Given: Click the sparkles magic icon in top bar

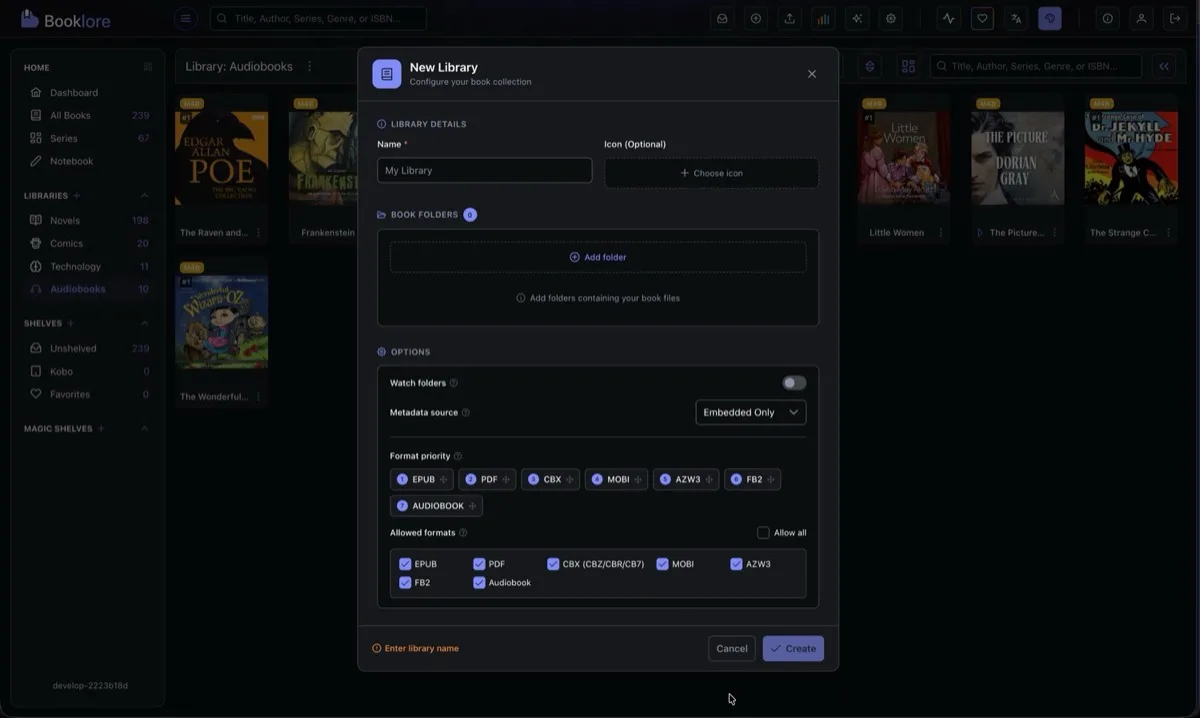Looking at the screenshot, I should [857, 18].
